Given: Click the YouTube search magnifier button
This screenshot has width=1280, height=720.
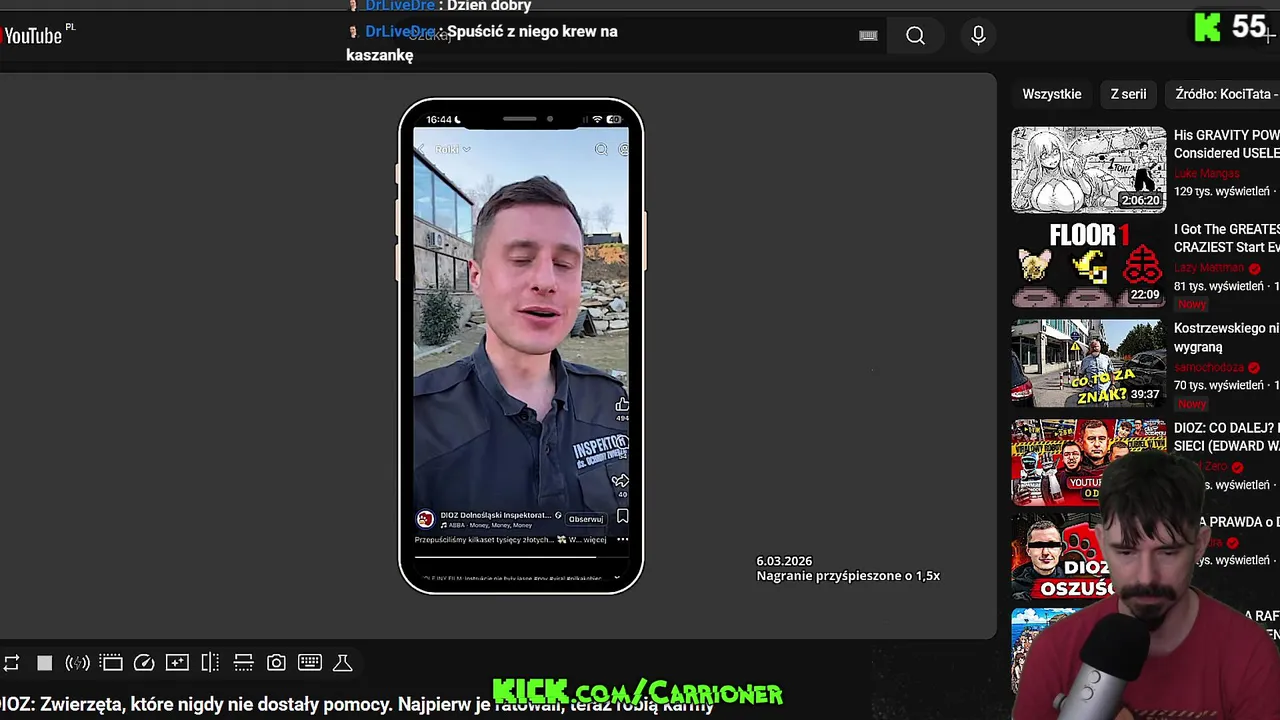Looking at the screenshot, I should 915,36.
